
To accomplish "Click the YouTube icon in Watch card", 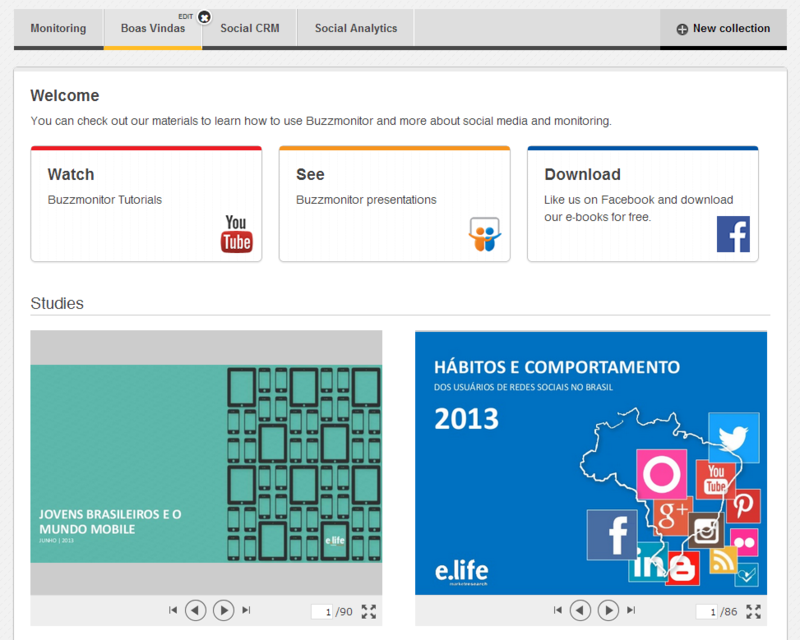I will click(237, 234).
